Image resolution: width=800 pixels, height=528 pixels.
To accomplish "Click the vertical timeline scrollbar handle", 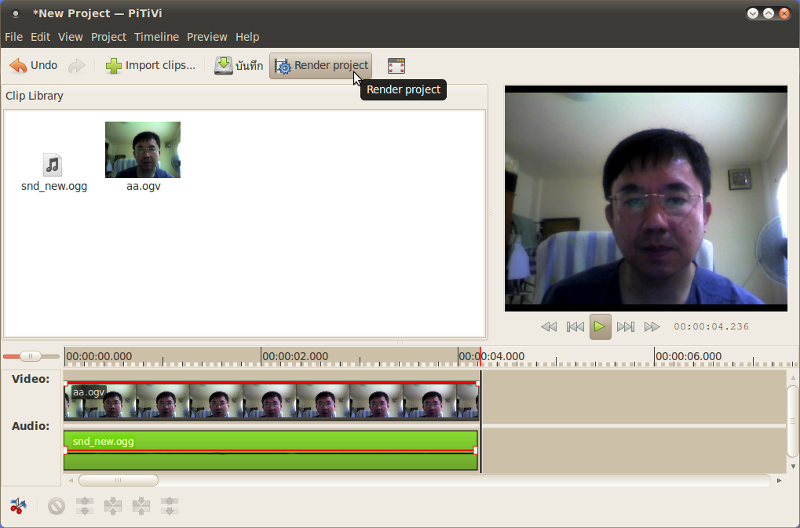I will click(x=792, y=421).
